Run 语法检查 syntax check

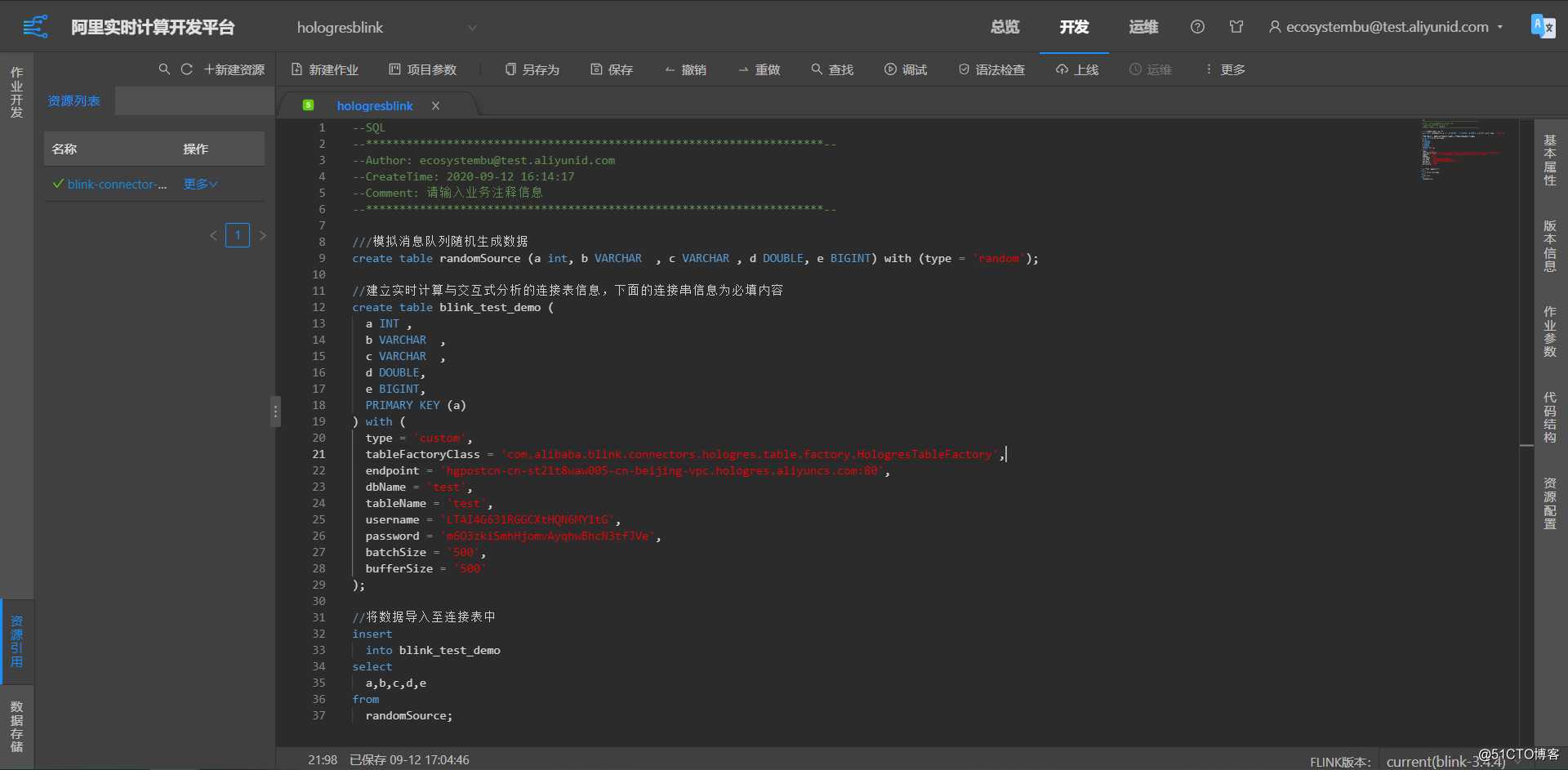coord(991,69)
